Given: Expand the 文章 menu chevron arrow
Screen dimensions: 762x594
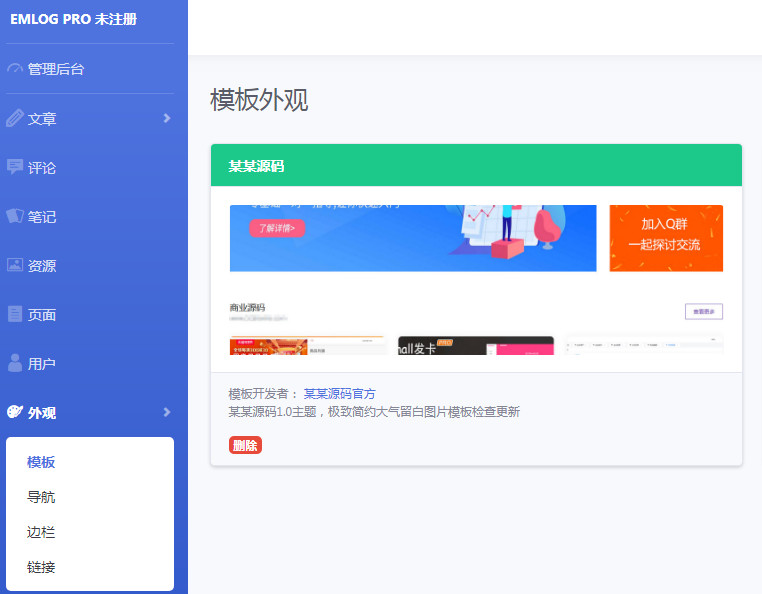Looking at the screenshot, I should 167,118.
